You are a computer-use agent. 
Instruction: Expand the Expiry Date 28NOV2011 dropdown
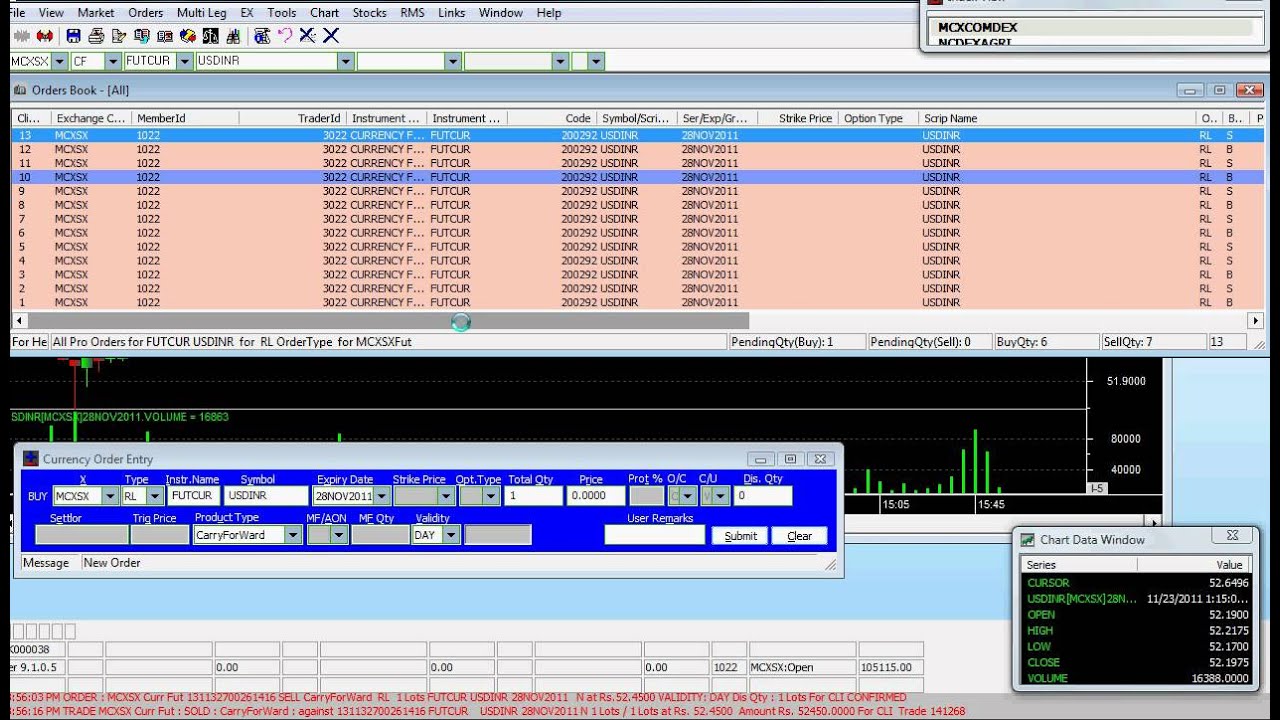coord(382,496)
